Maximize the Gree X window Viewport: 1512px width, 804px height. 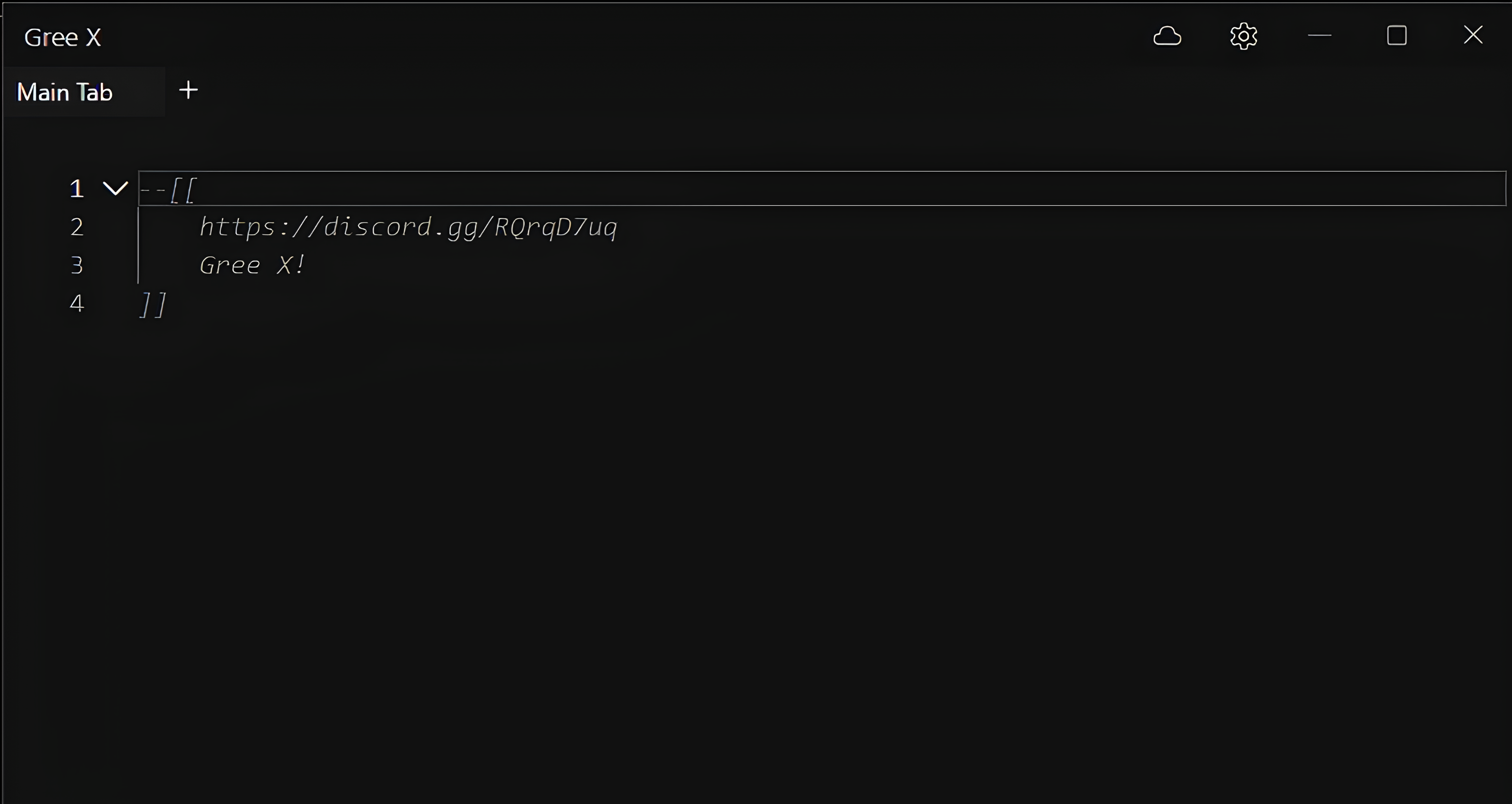1396,36
